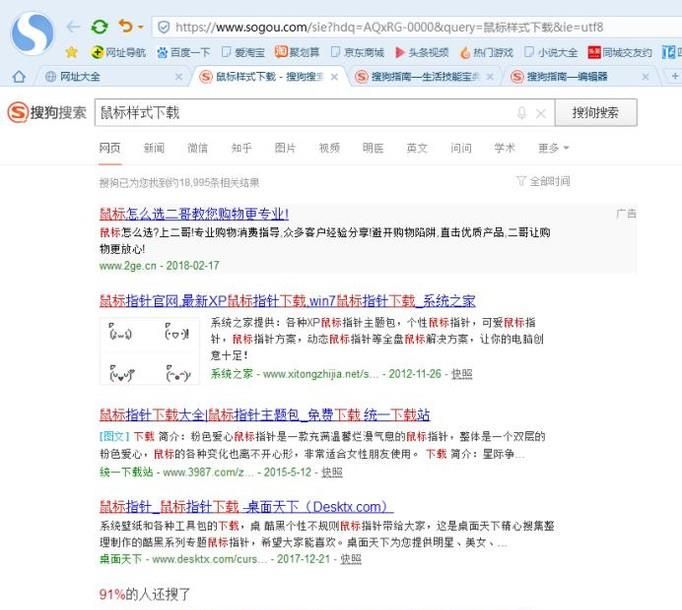Image resolution: width=682 pixels, height=610 pixels.
Task: Select the 新闻 search category
Action: (154, 148)
